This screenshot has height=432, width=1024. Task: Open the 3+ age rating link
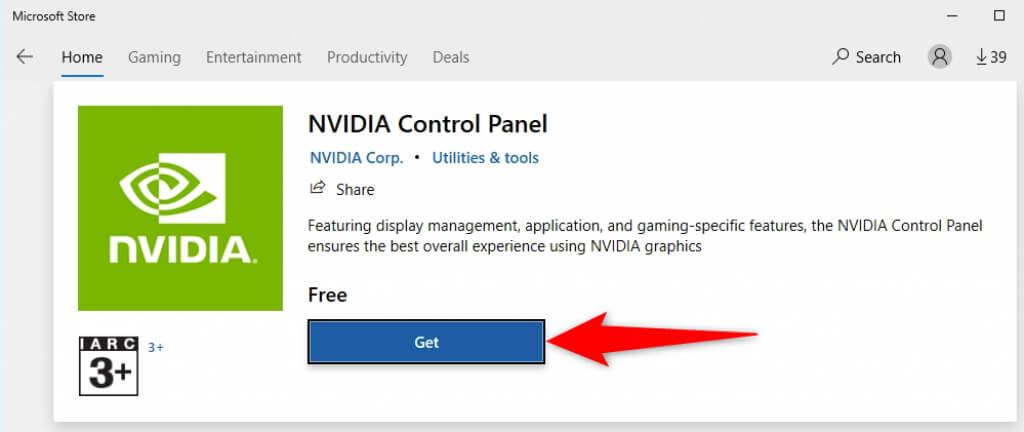156,347
